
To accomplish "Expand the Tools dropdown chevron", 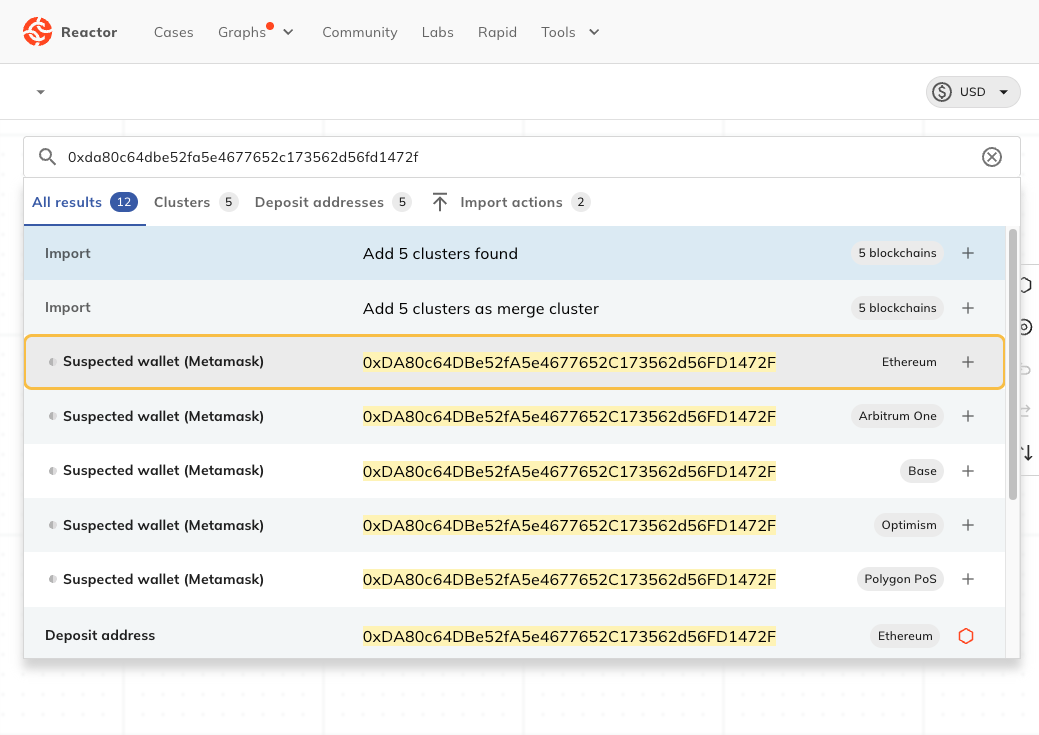I will [x=594, y=32].
